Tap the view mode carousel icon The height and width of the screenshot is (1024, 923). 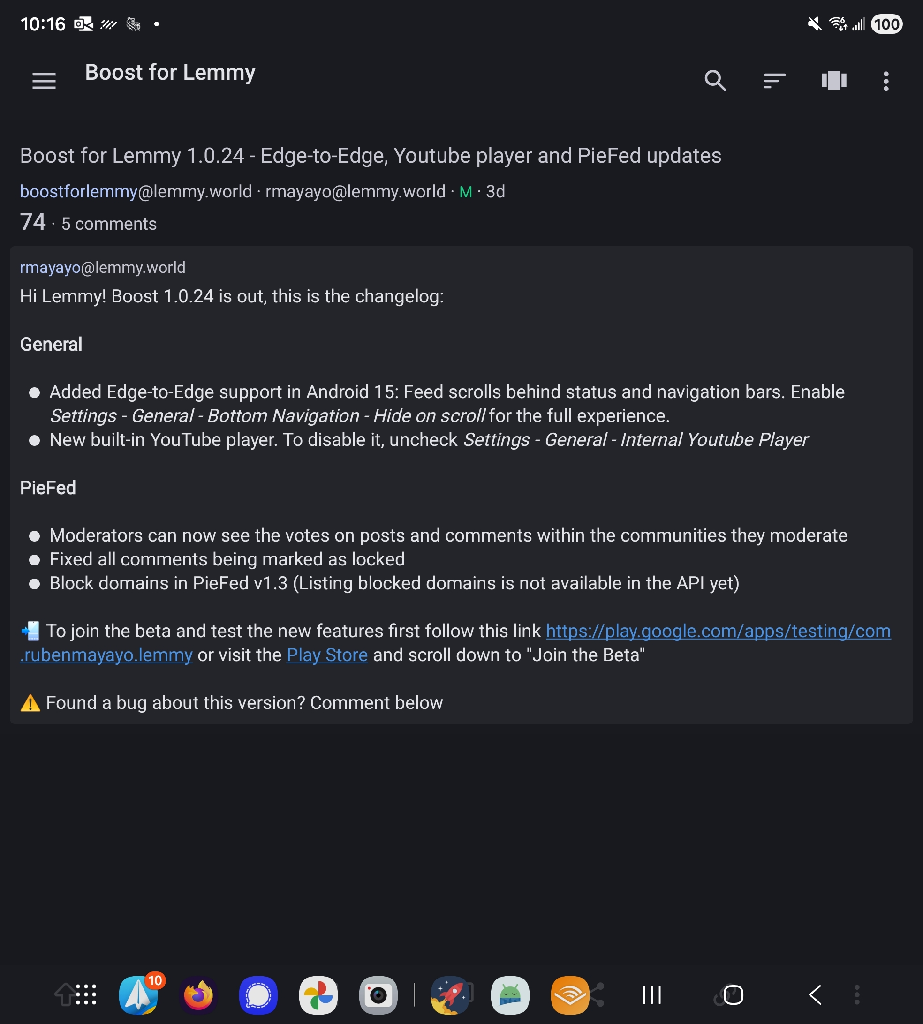(x=834, y=81)
